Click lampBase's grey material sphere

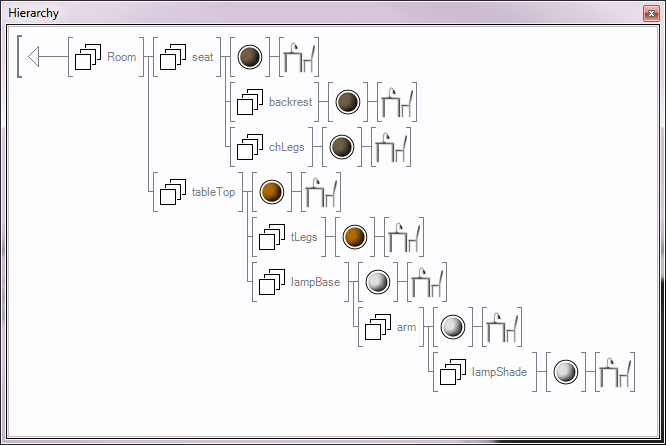[377, 282]
